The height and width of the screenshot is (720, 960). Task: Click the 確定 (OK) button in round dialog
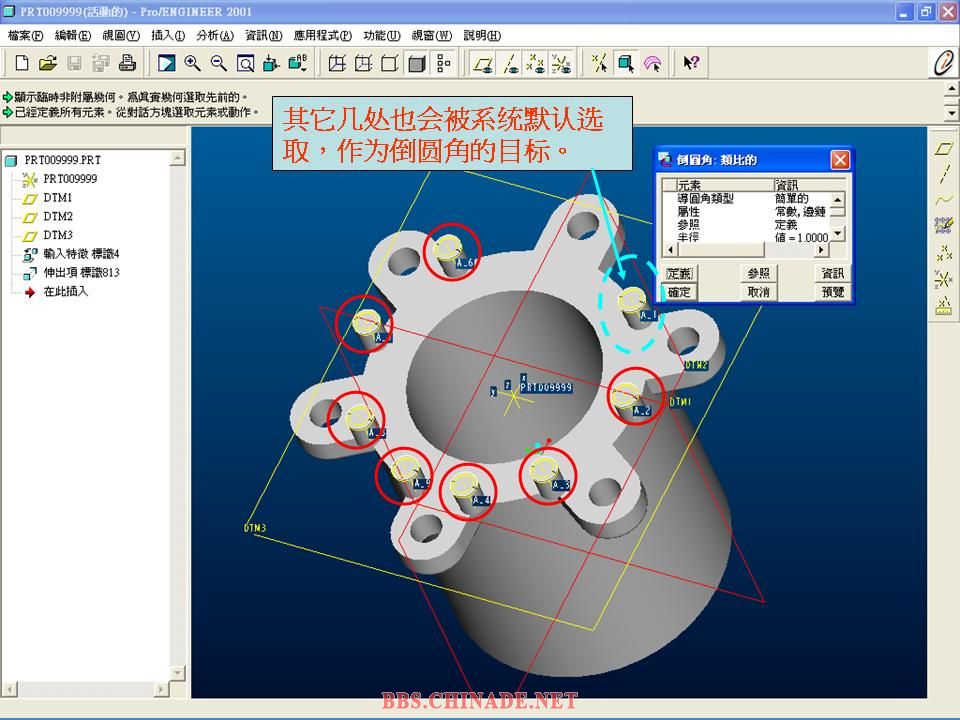pyautogui.click(x=679, y=292)
